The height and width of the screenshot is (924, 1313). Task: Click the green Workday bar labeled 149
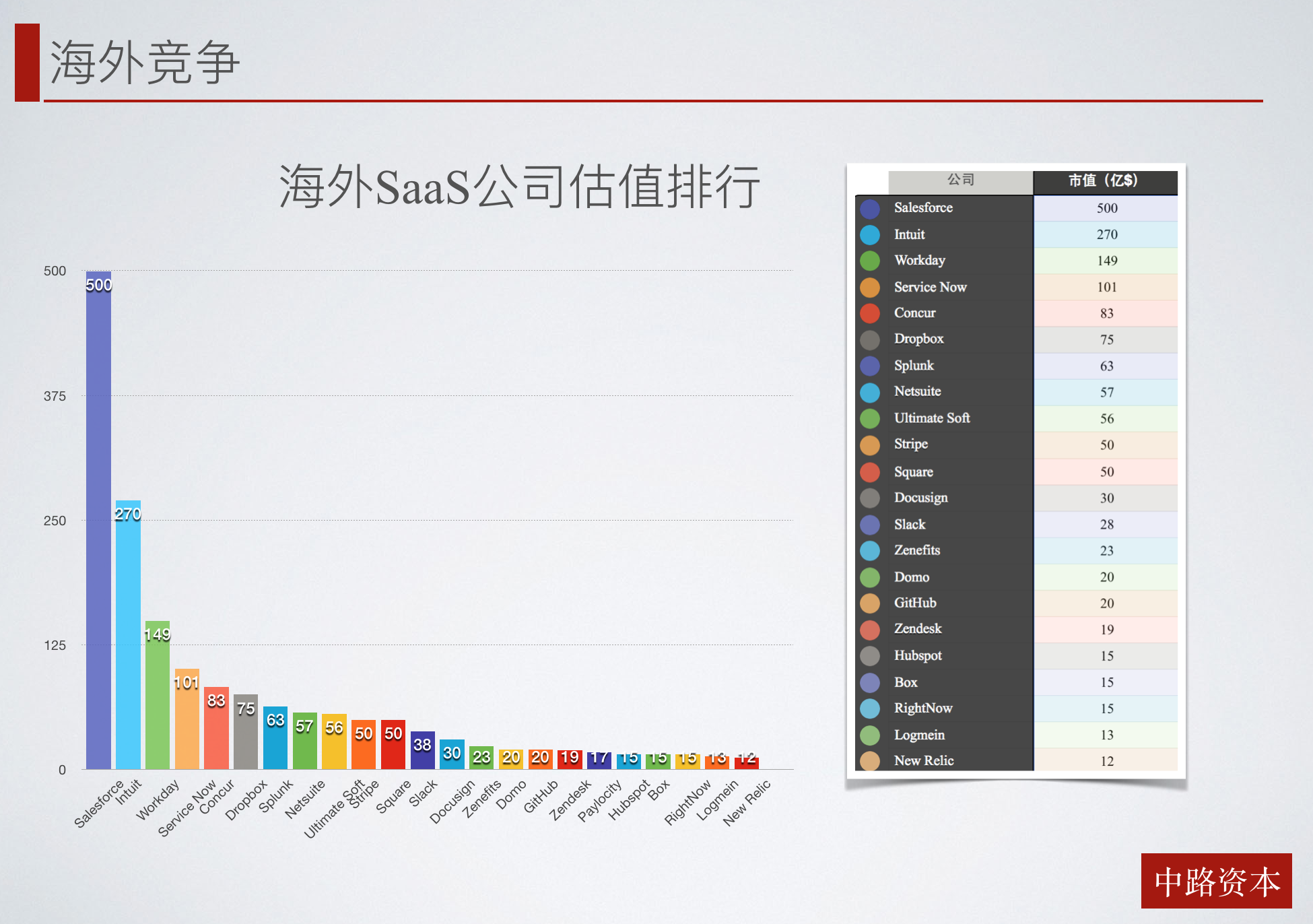point(158,695)
